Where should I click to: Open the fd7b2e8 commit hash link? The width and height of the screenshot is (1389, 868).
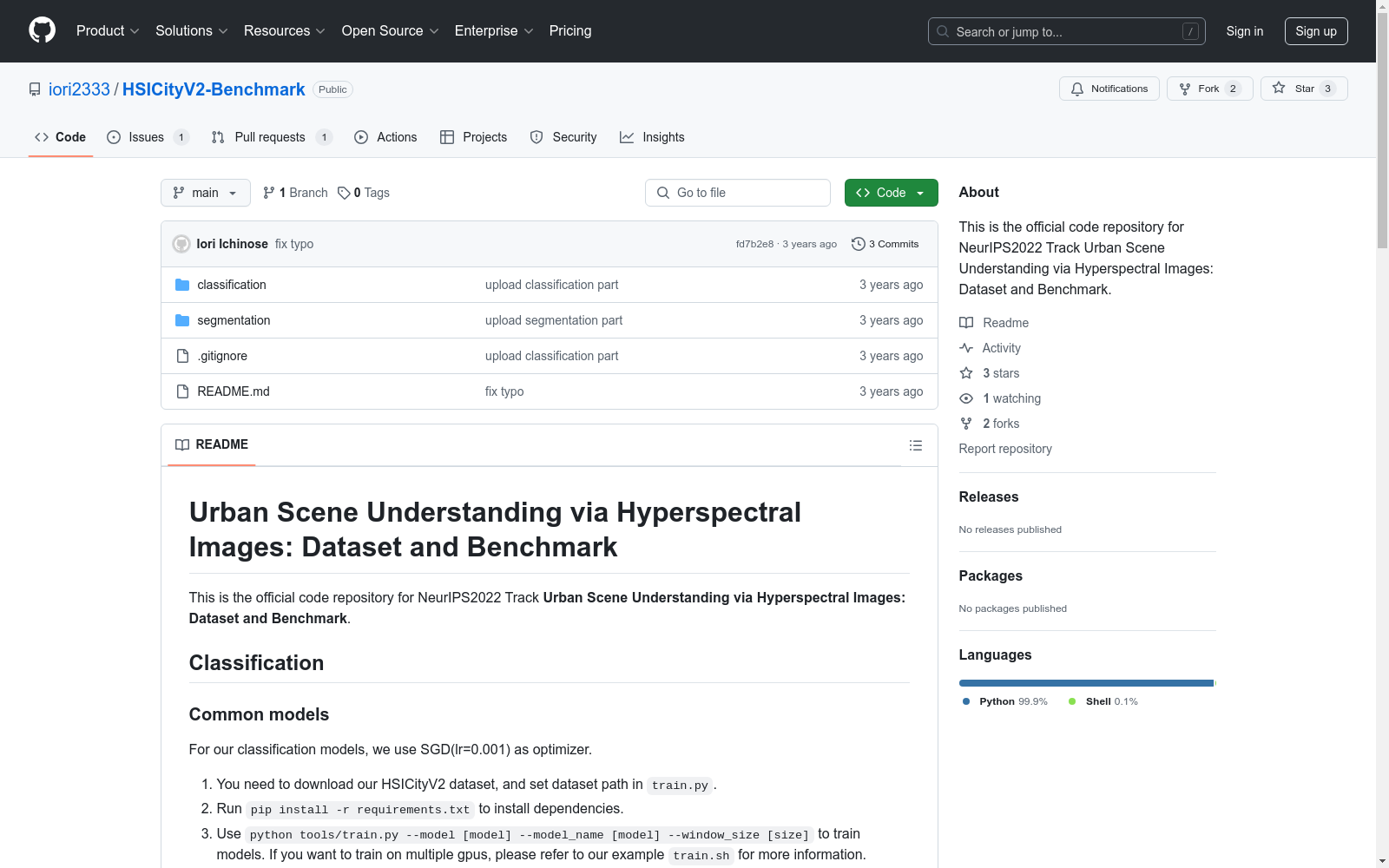pos(754,244)
